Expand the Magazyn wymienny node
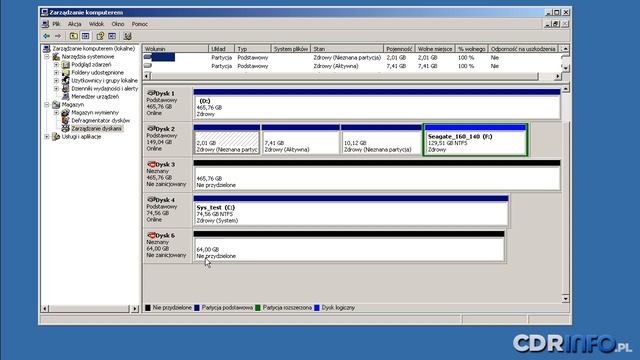This screenshot has height=360, width=640. point(56,113)
